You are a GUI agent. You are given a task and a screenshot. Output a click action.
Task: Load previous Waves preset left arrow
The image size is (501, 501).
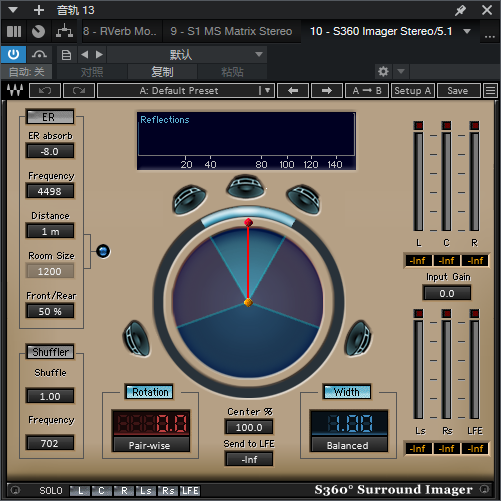coord(293,90)
